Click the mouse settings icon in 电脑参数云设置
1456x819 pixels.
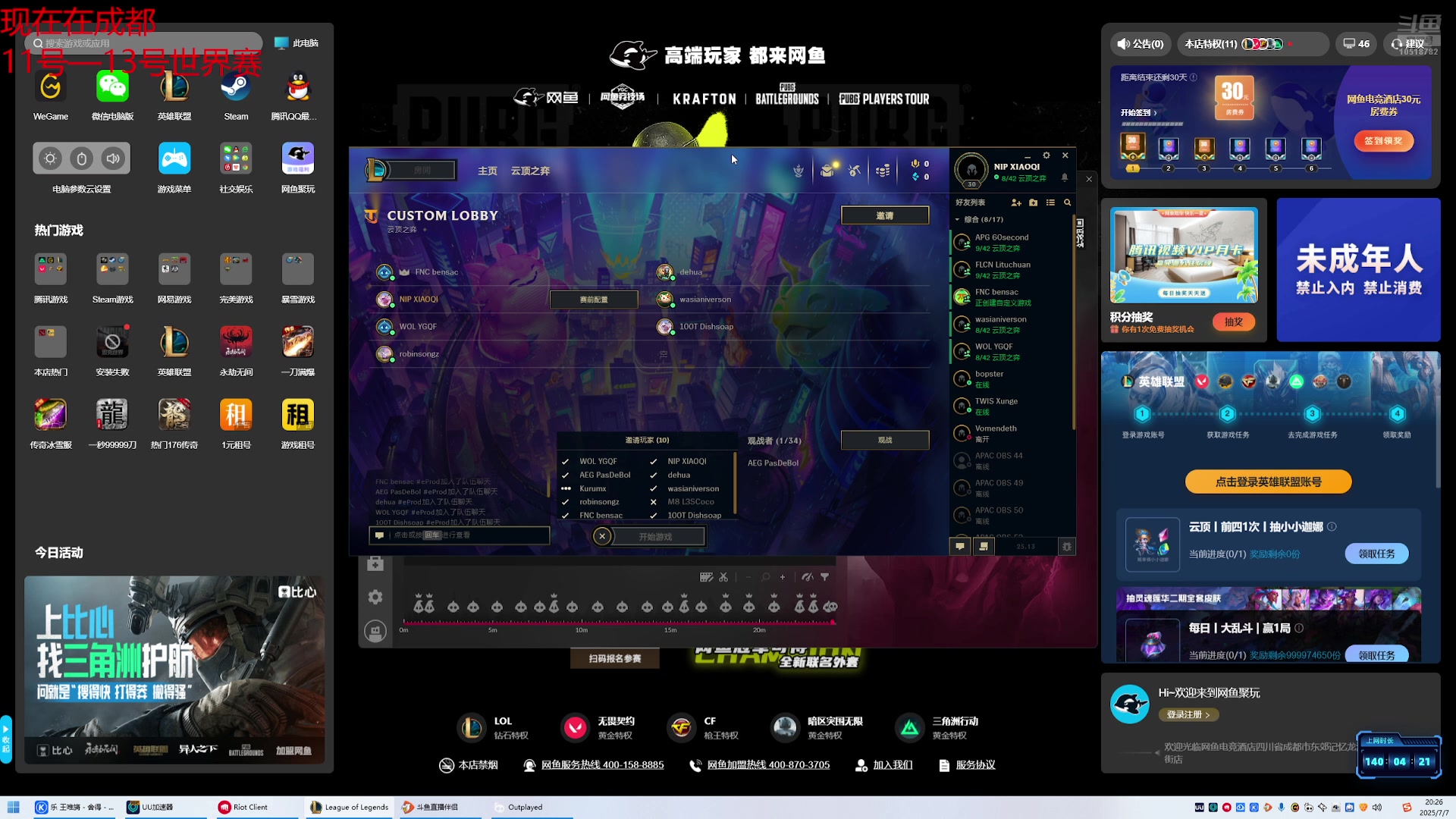tap(82, 158)
